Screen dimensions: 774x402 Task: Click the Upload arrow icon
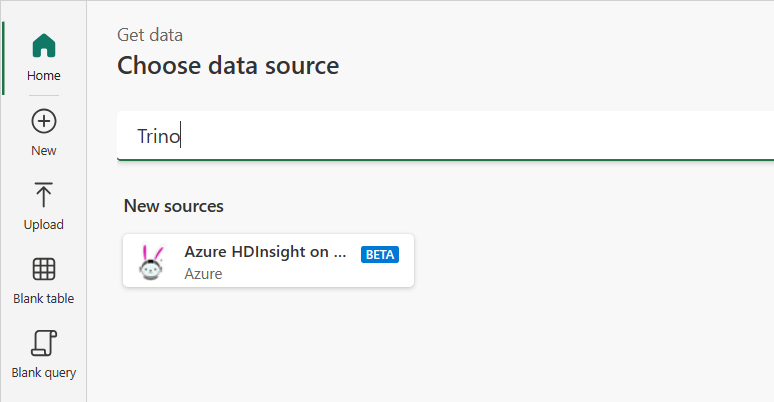[x=44, y=195]
